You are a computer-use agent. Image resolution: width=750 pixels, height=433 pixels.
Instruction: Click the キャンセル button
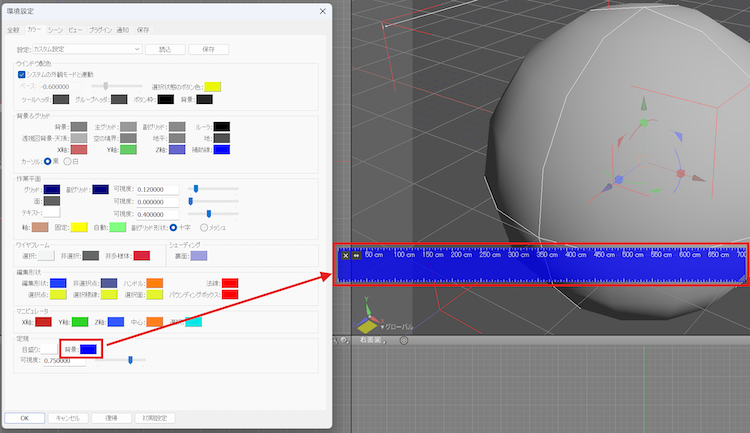[68, 418]
